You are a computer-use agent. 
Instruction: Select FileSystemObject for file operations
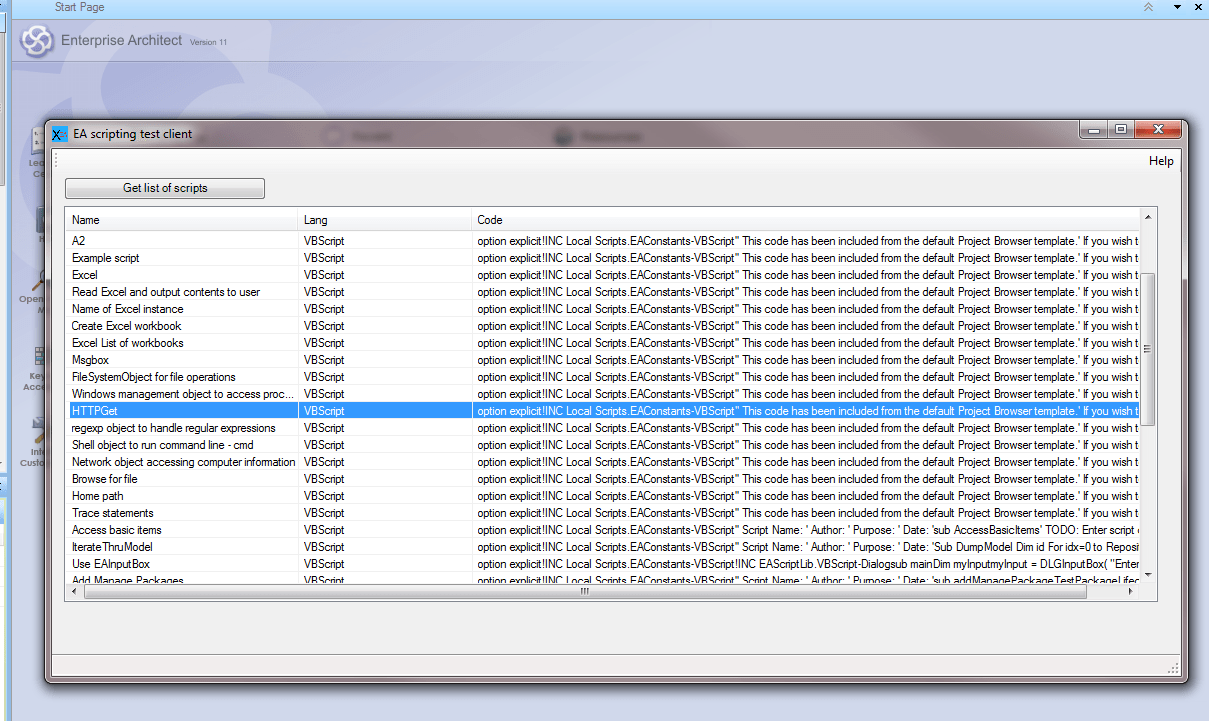click(x=154, y=377)
